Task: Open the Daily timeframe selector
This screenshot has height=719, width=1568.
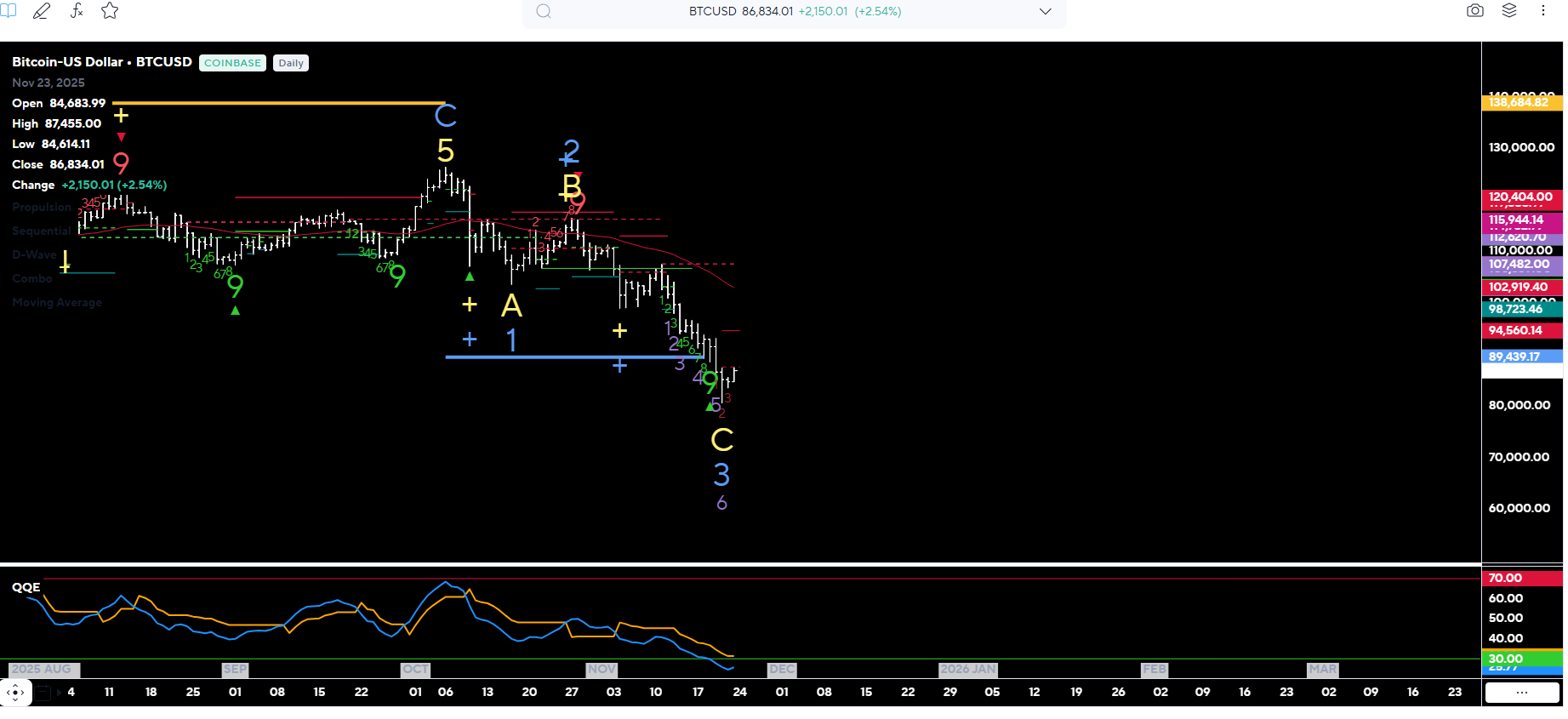Action: 291,63
